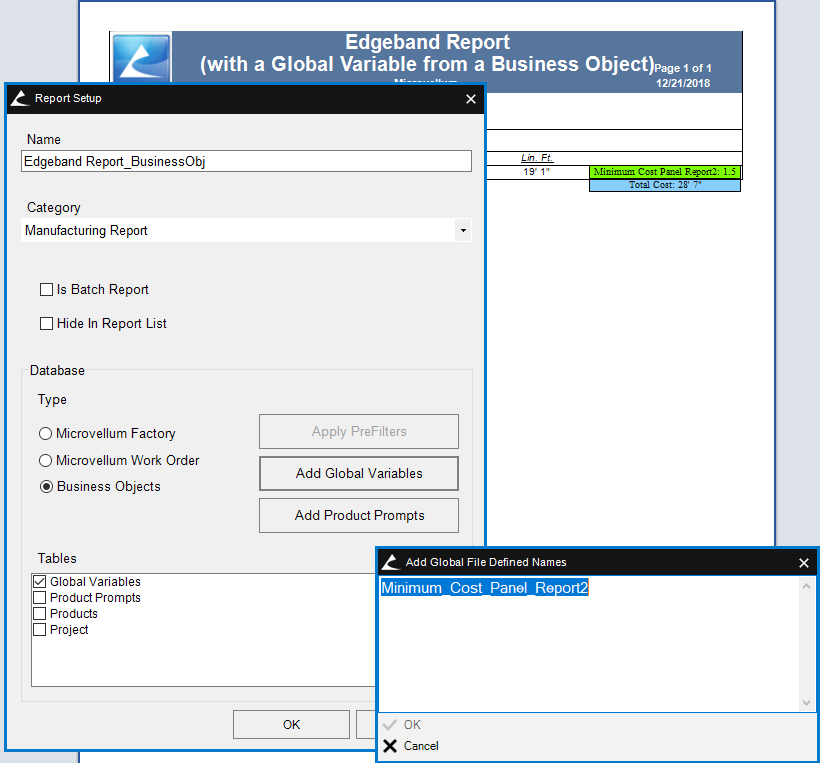The width and height of the screenshot is (820, 763).
Task: Click the Apply PreFilters button
Action: pyautogui.click(x=359, y=431)
